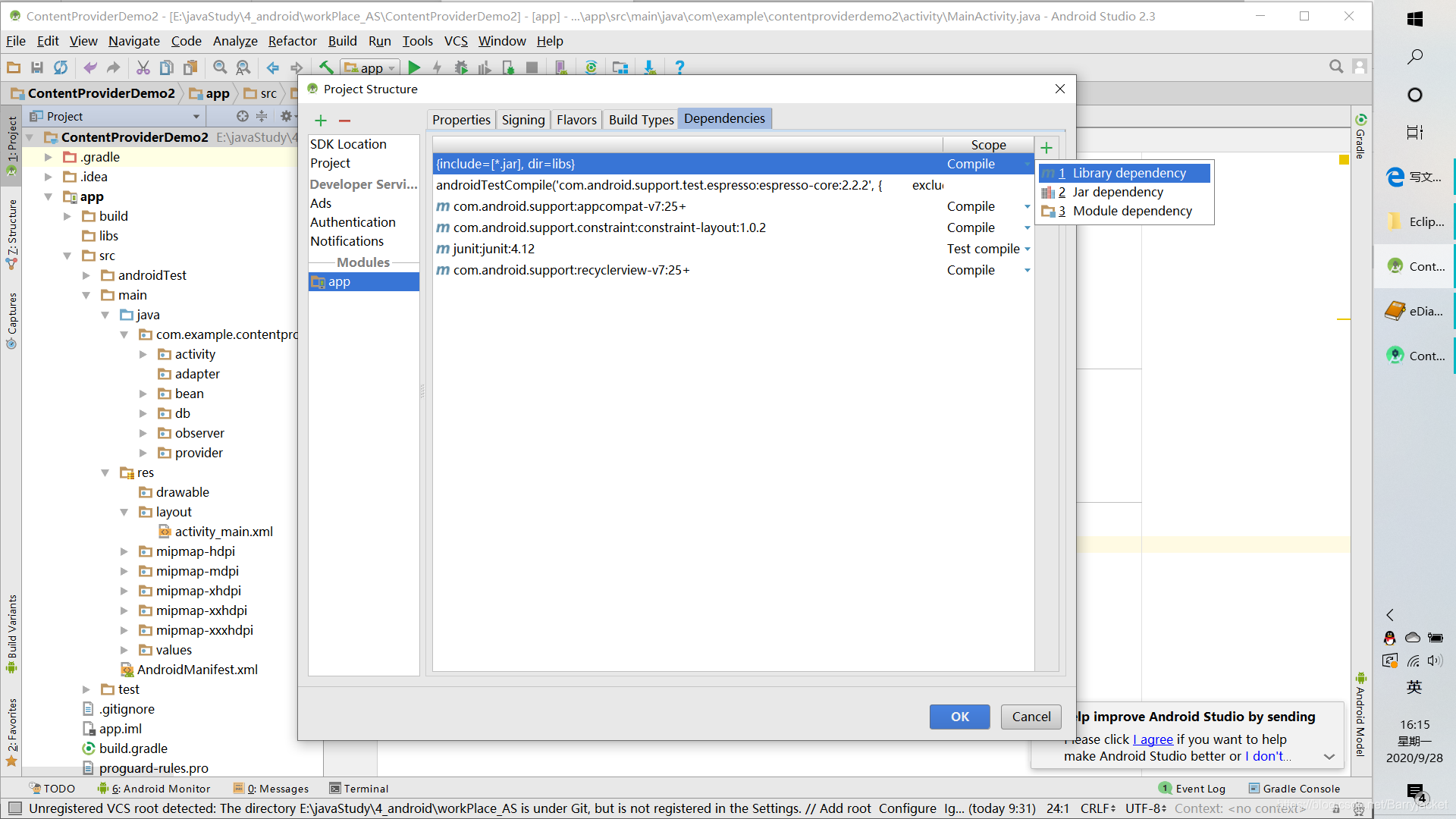1456x819 pixels.
Task: Collapse the res folder
Action: [105, 472]
